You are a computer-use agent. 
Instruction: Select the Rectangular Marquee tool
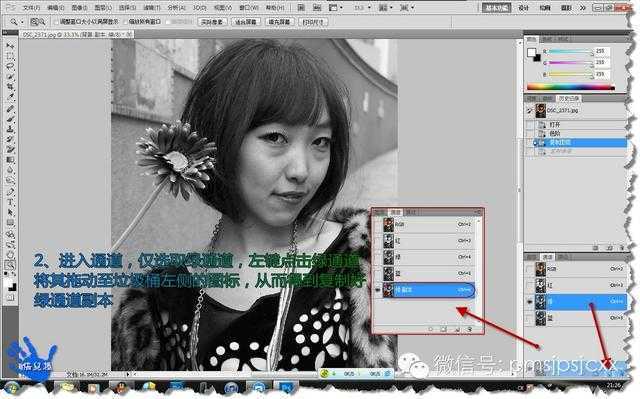pos(10,56)
